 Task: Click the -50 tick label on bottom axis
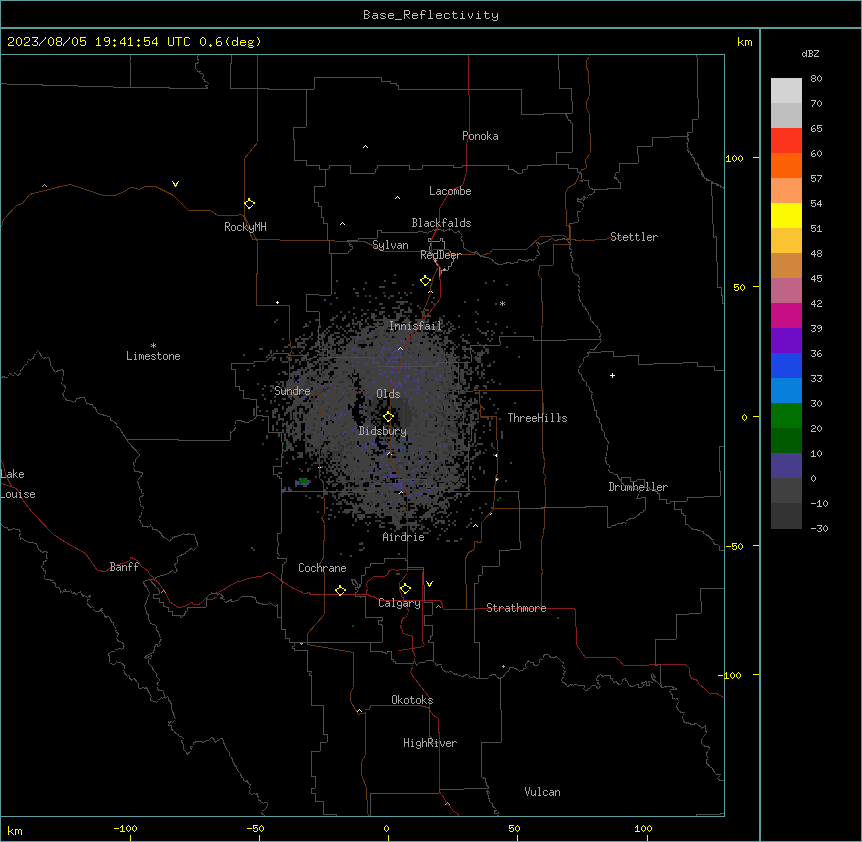pos(255,828)
